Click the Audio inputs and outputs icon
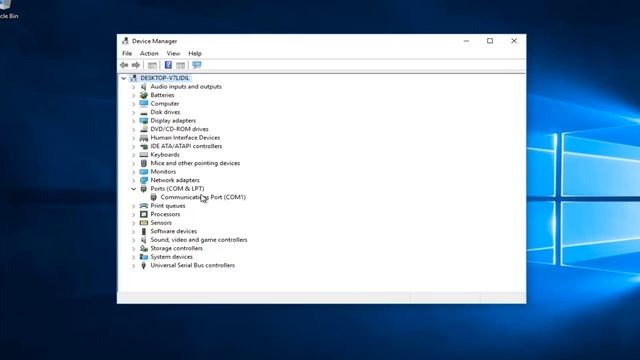Image resolution: width=640 pixels, height=360 pixels. point(144,87)
